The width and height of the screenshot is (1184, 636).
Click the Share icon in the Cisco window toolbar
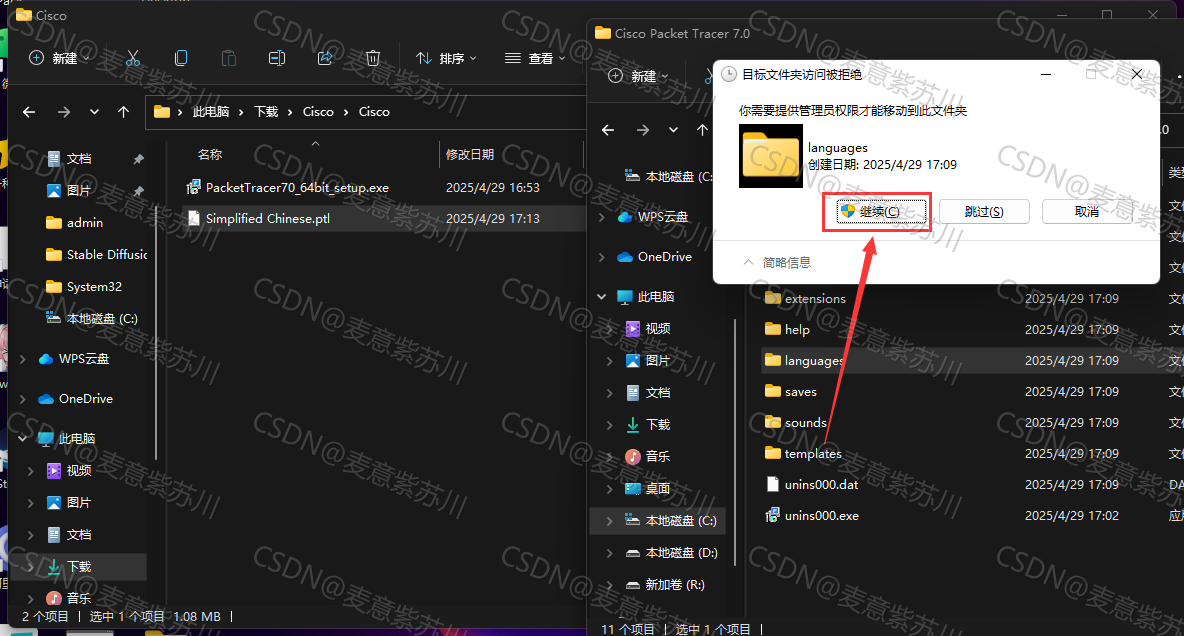325,58
